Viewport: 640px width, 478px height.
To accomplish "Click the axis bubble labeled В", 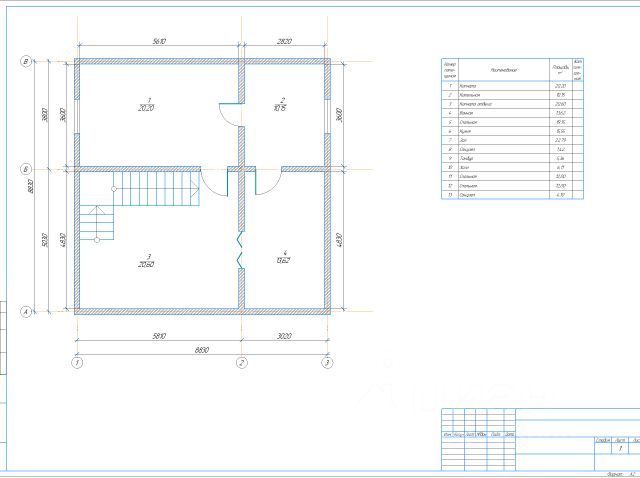I will [x=26, y=62].
